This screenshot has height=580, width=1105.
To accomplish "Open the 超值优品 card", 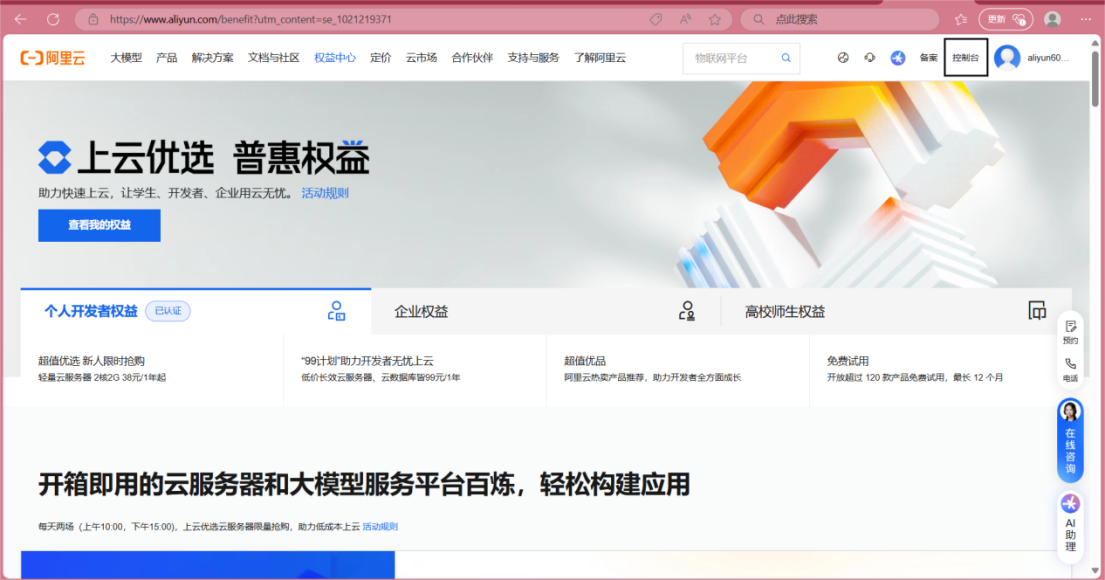I will click(678, 369).
